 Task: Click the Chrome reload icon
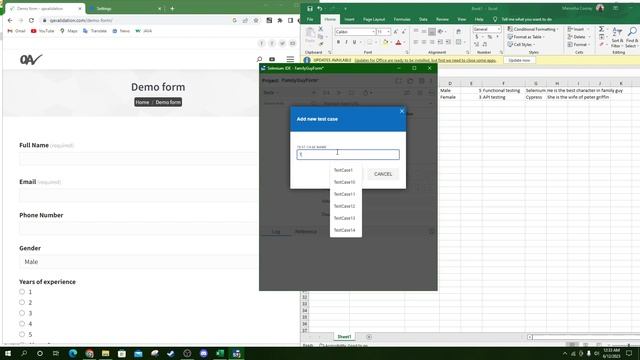tap(31, 20)
